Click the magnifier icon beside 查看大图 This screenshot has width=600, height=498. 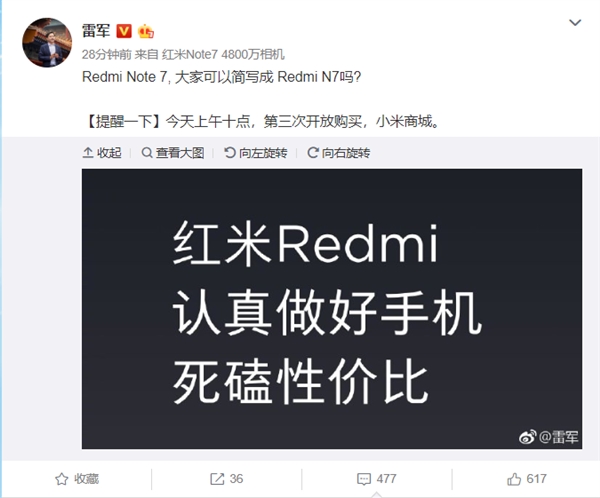(x=147, y=153)
